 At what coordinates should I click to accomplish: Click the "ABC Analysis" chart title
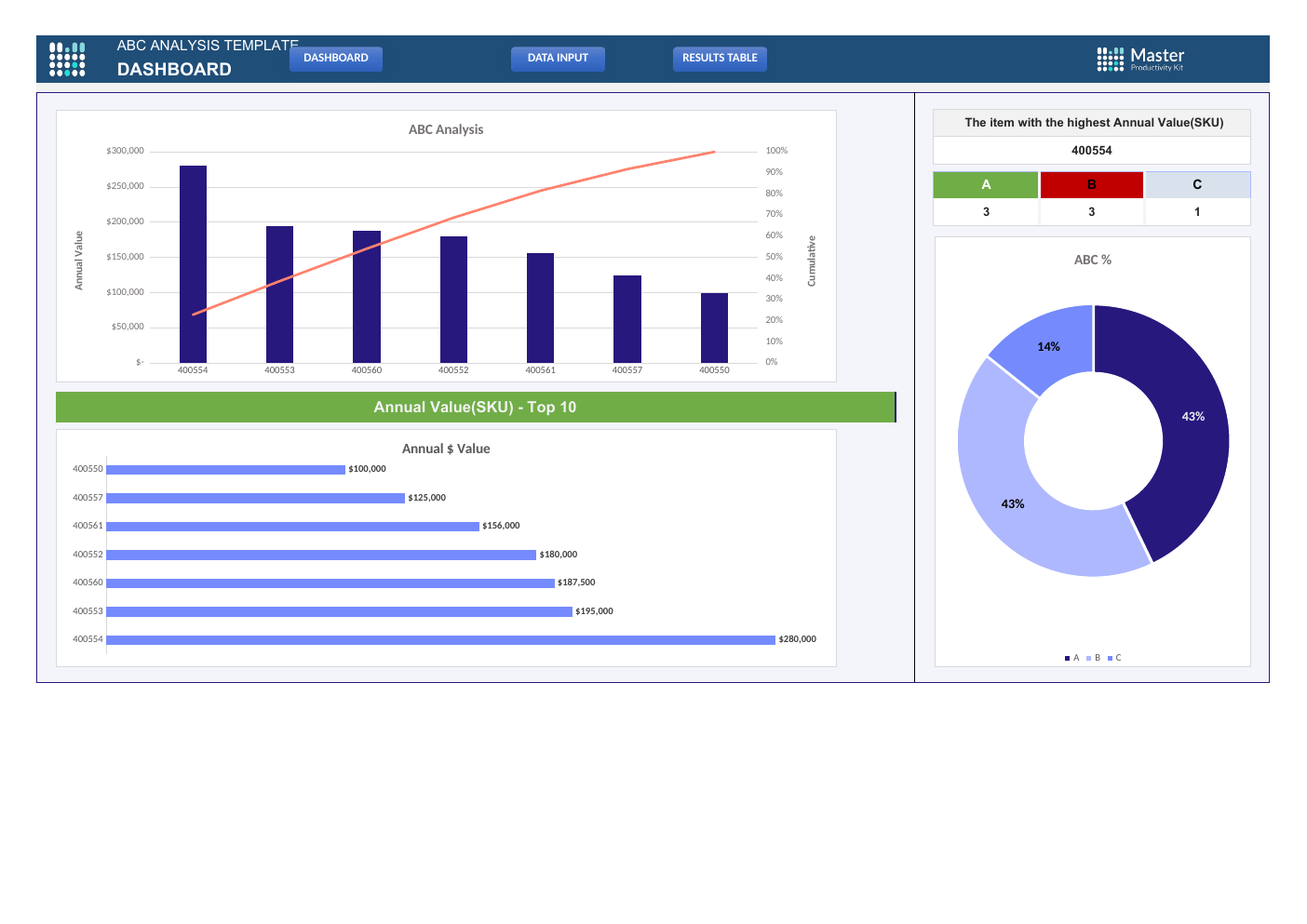[x=446, y=129]
